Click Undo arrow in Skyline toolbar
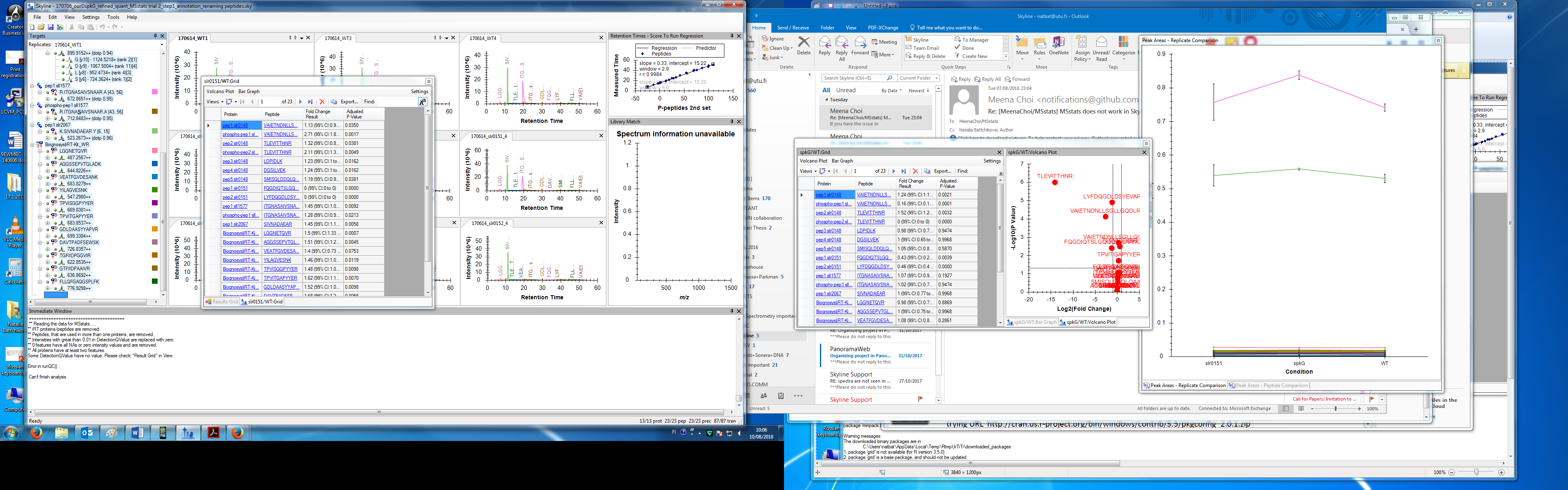 click(x=102, y=27)
